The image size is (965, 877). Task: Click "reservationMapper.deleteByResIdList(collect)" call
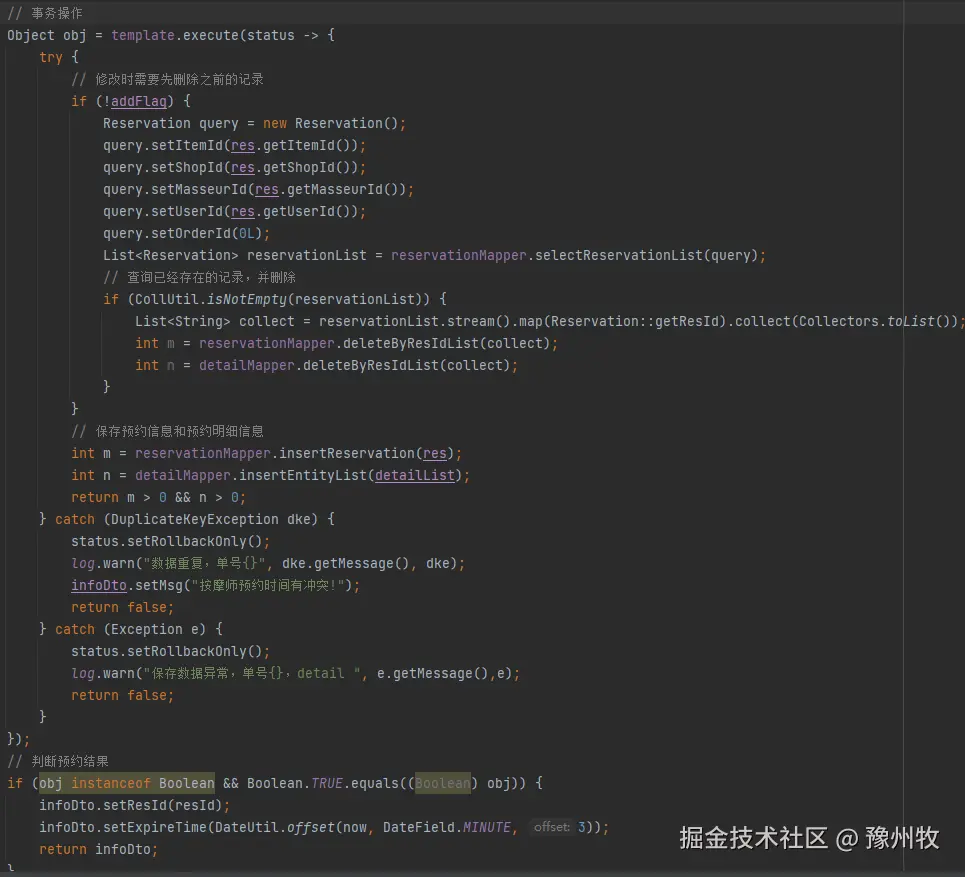click(x=374, y=343)
